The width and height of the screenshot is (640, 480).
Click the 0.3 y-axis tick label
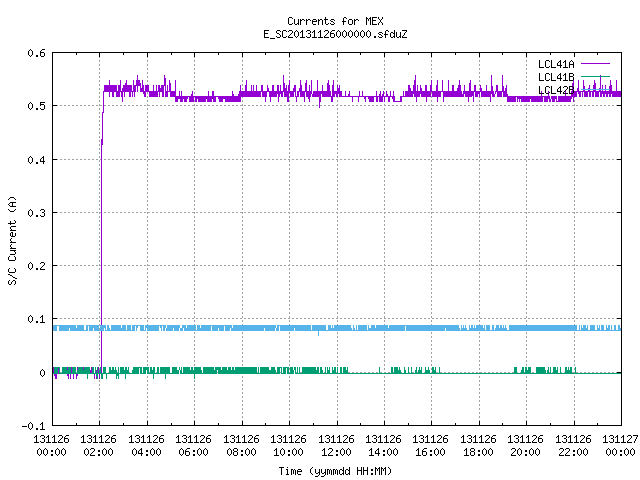point(37,213)
